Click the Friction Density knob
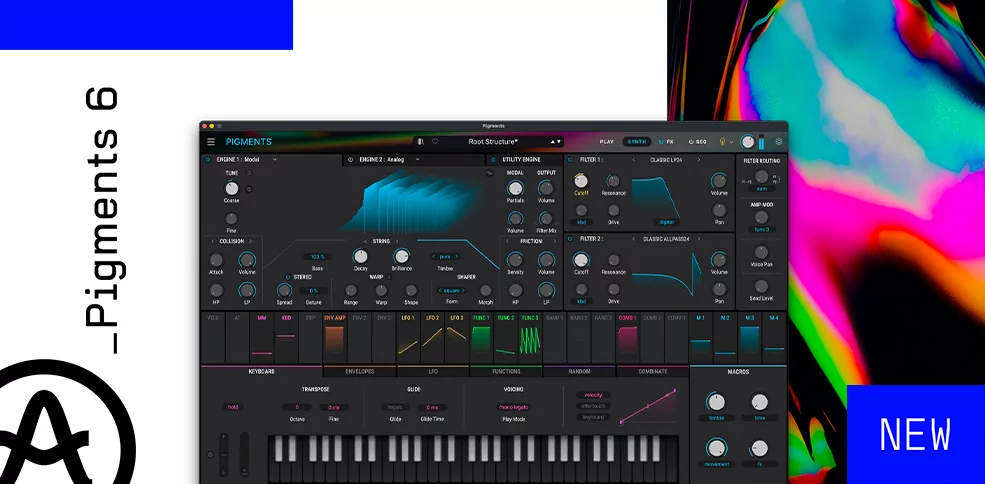The height and width of the screenshot is (484, 985). [515, 260]
